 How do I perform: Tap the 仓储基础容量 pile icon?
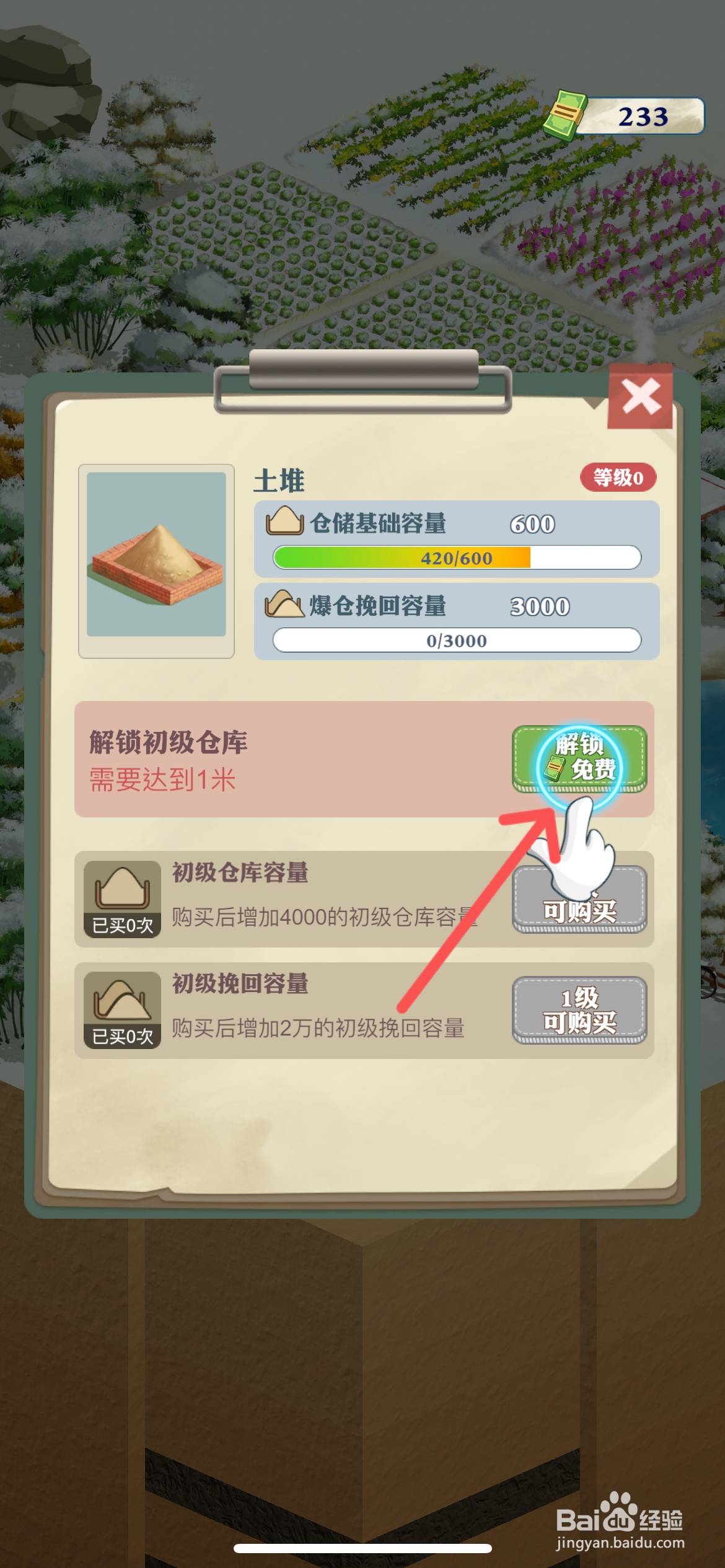[x=284, y=521]
